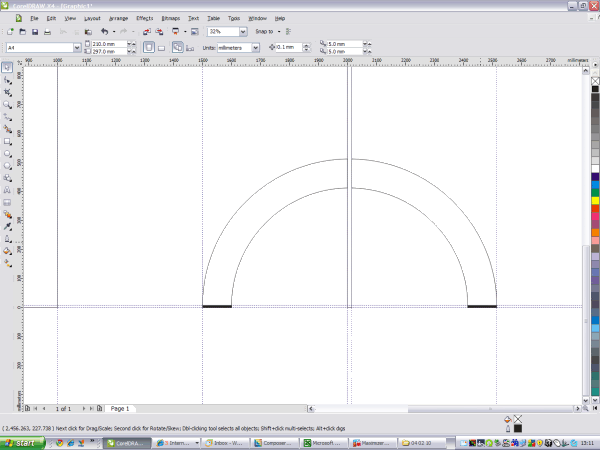Image resolution: width=600 pixels, height=450 pixels.
Task: Select the Eyedropper tool
Action: 7,226
